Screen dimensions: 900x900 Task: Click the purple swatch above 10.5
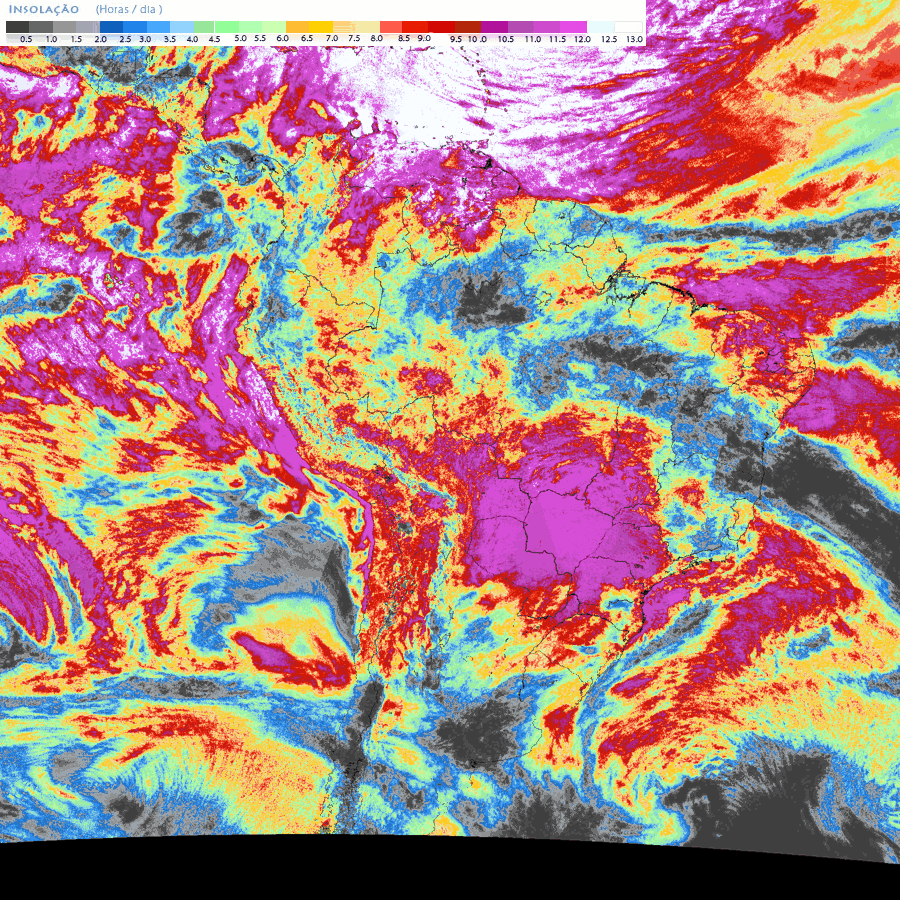click(495, 27)
